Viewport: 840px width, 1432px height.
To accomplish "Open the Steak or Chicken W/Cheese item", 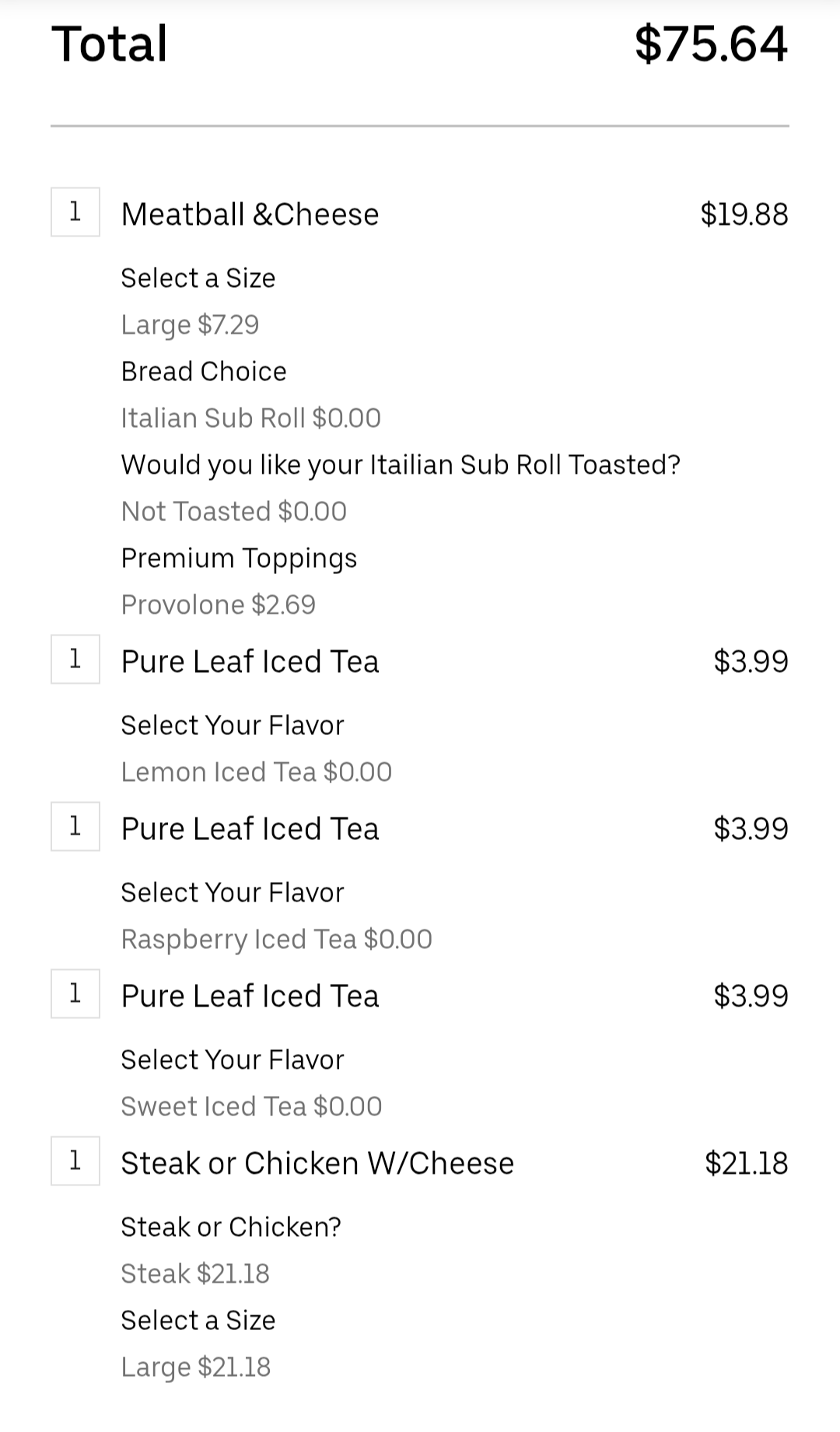I will (x=317, y=1163).
